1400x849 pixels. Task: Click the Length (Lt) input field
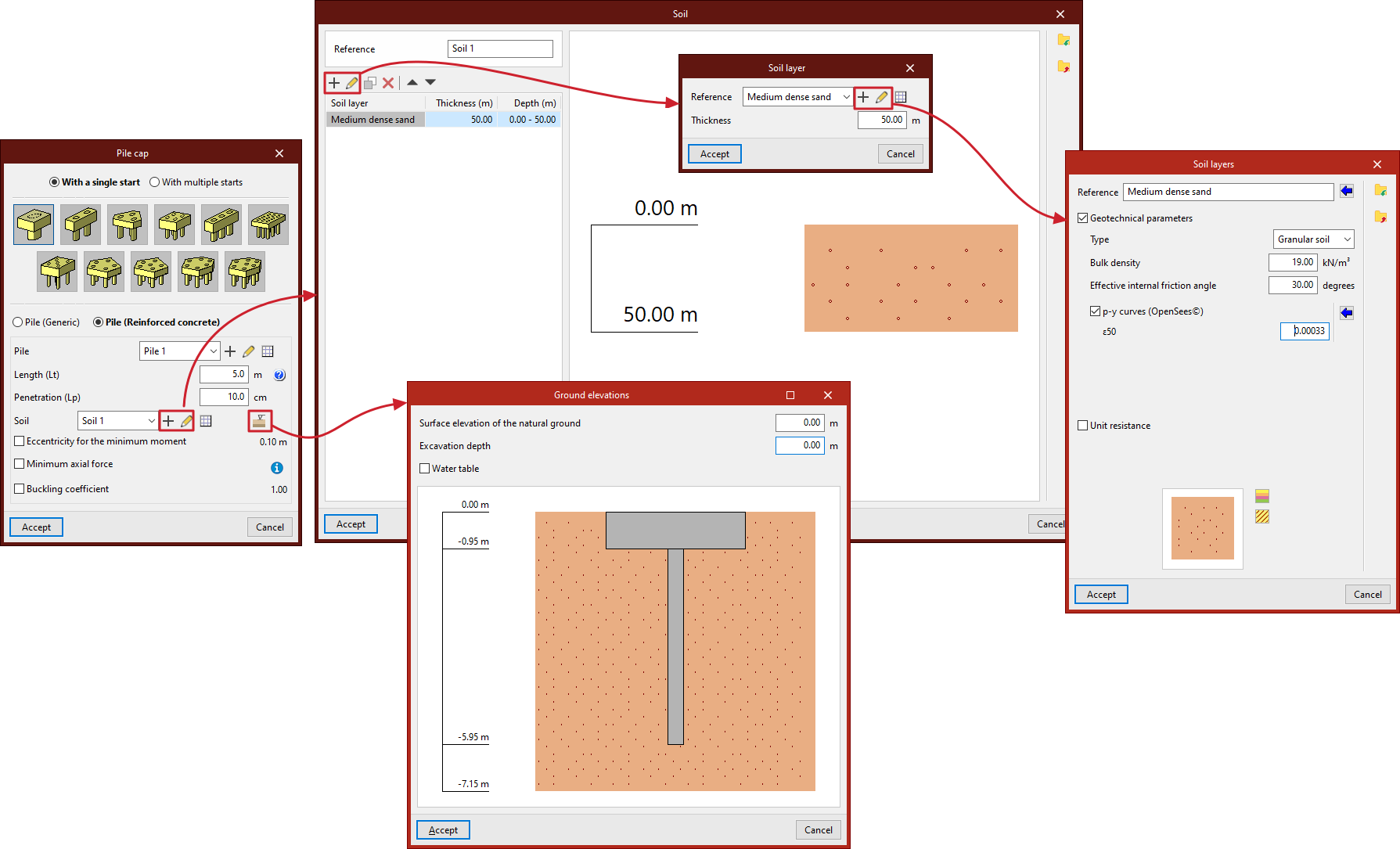click(224, 375)
